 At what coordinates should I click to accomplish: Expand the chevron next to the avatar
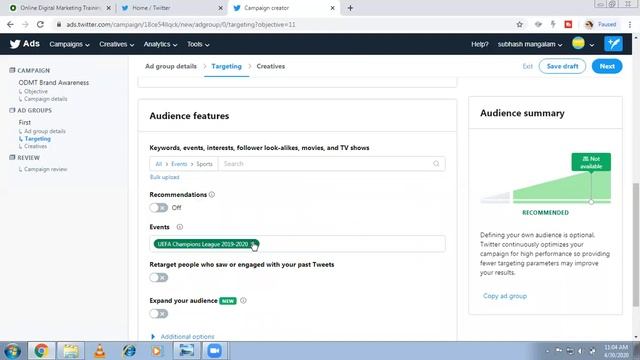591,44
